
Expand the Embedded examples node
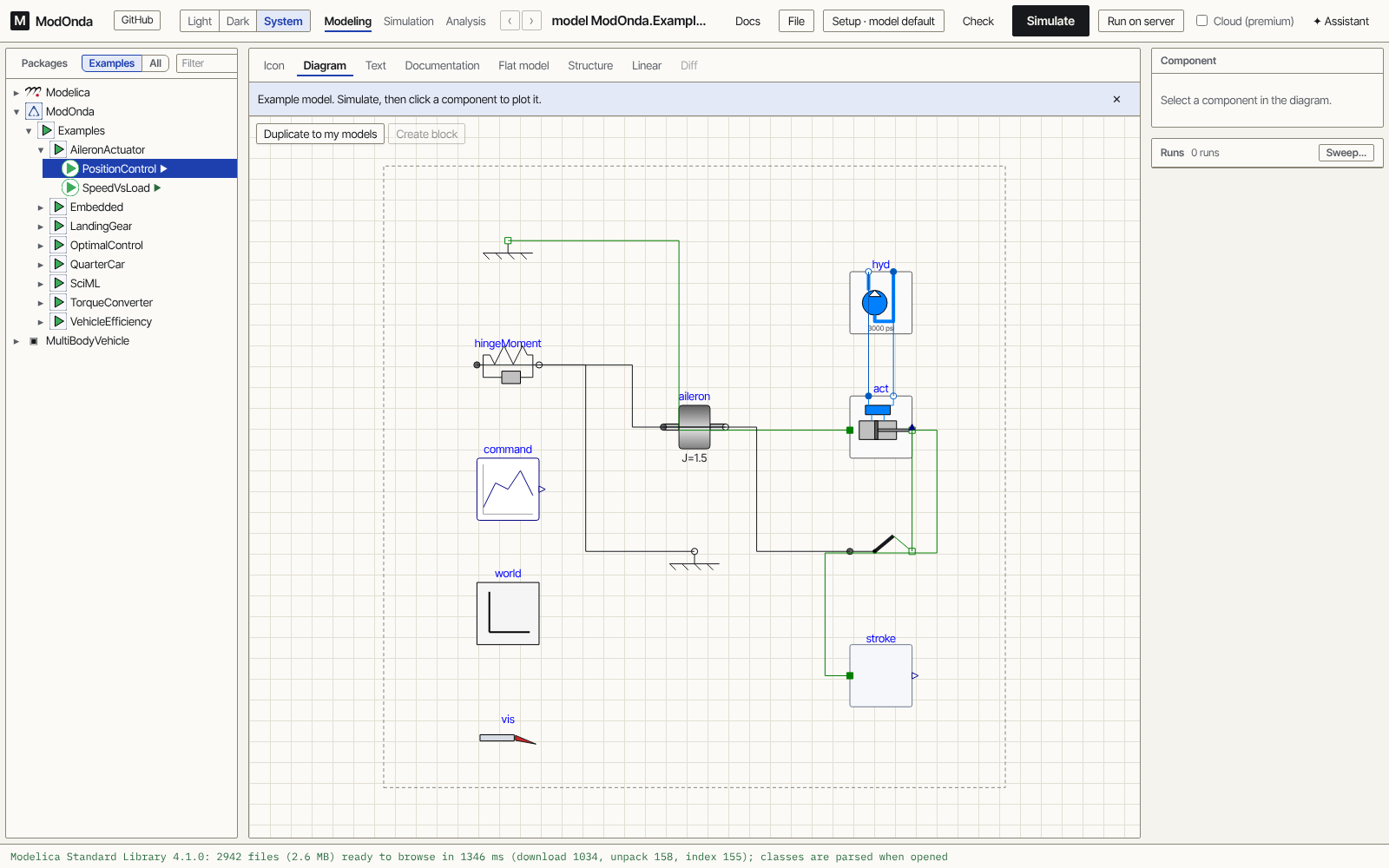[x=40, y=207]
